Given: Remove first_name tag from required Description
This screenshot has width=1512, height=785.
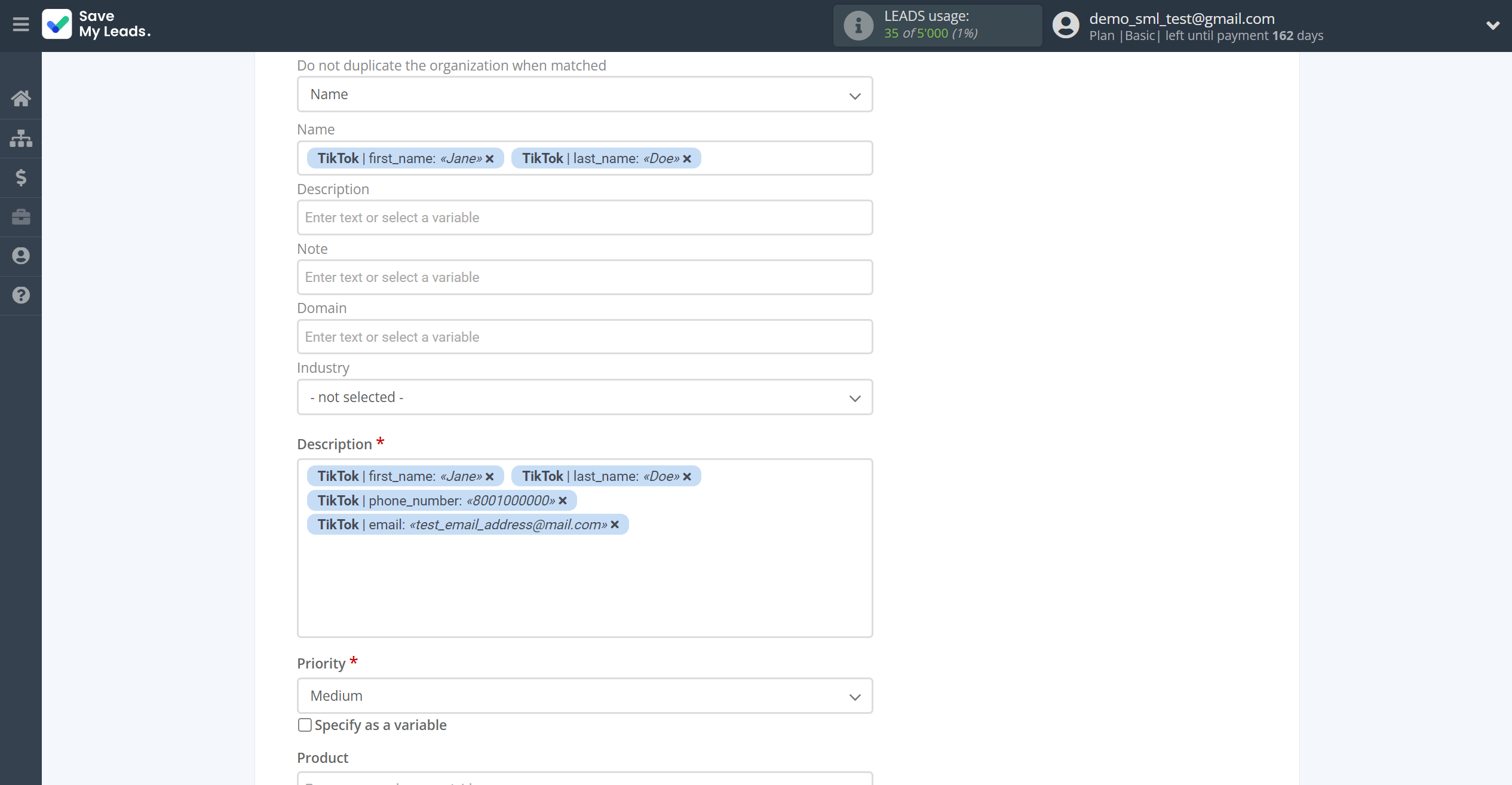Looking at the screenshot, I should tap(490, 477).
